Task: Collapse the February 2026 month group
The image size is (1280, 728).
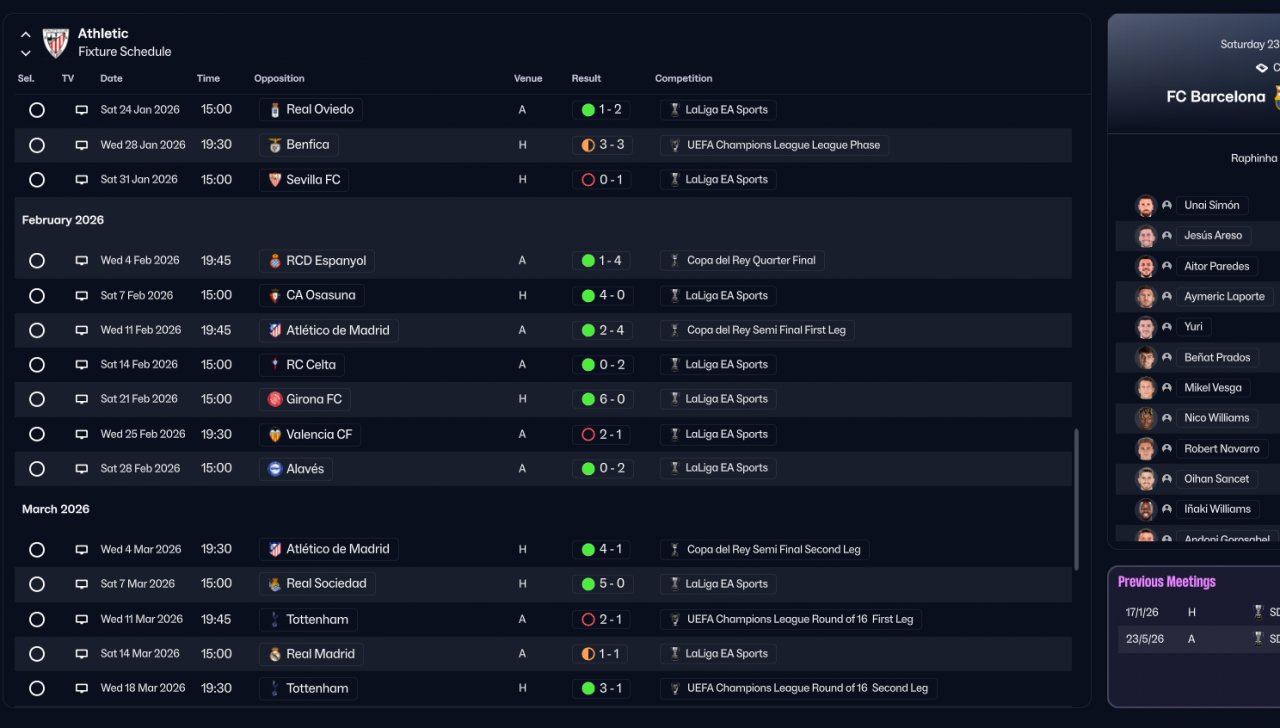Action: pos(63,220)
